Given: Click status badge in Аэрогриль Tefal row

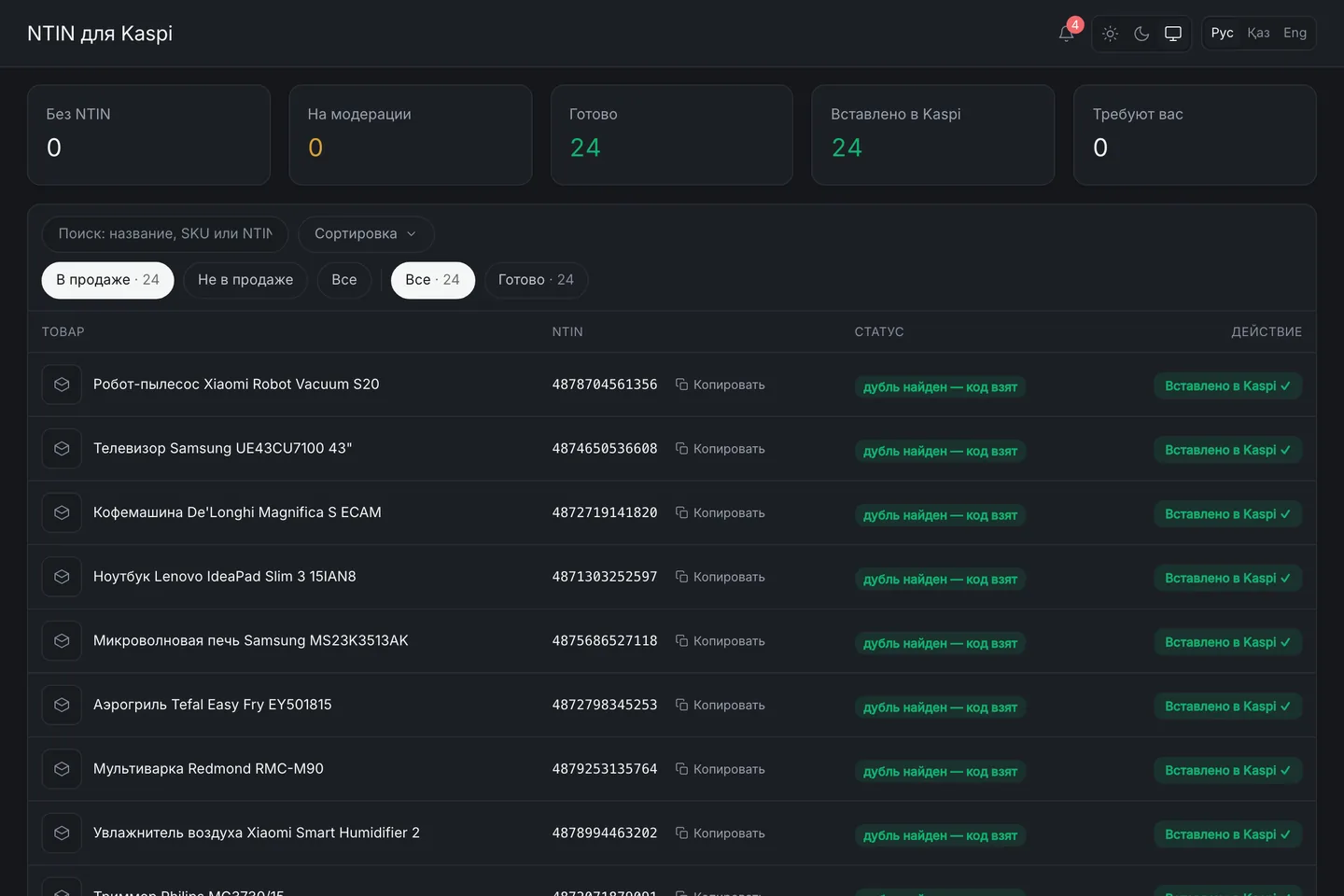Looking at the screenshot, I should coord(940,707).
